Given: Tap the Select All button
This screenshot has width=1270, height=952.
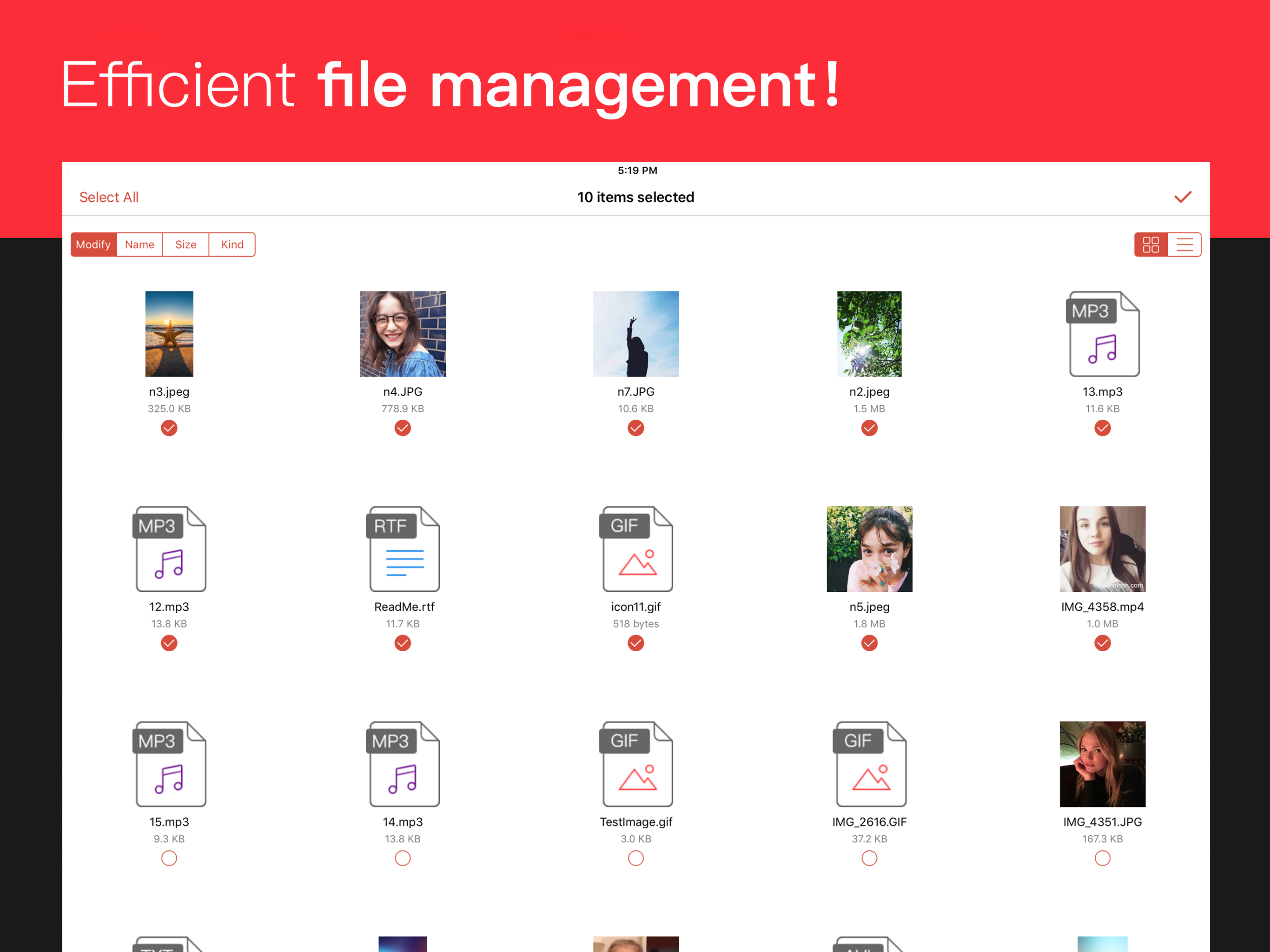Looking at the screenshot, I should tap(108, 197).
